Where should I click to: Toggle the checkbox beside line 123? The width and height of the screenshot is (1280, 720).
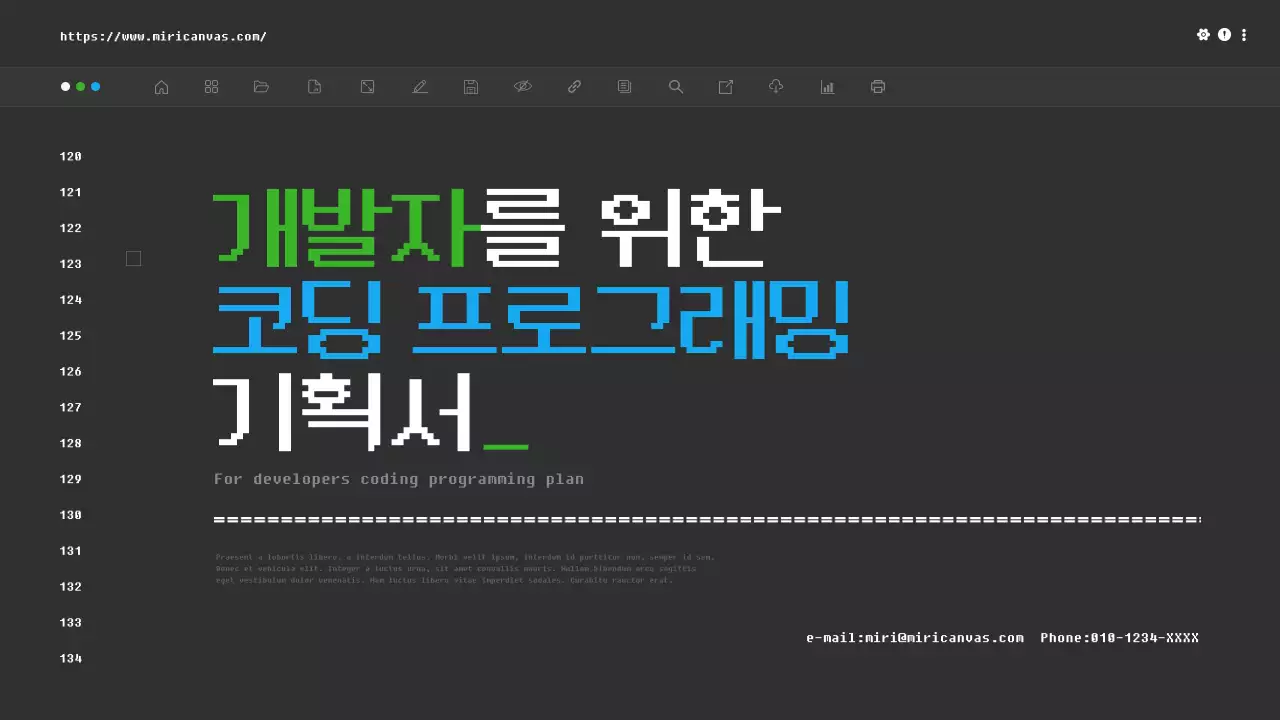click(x=133, y=258)
